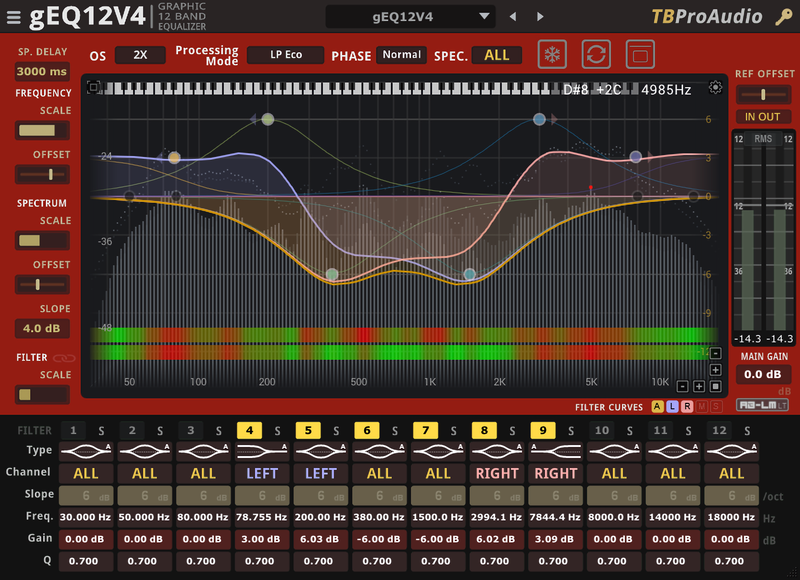
Task: Click the "gEQ12V4" plugin title
Action: pos(87,17)
